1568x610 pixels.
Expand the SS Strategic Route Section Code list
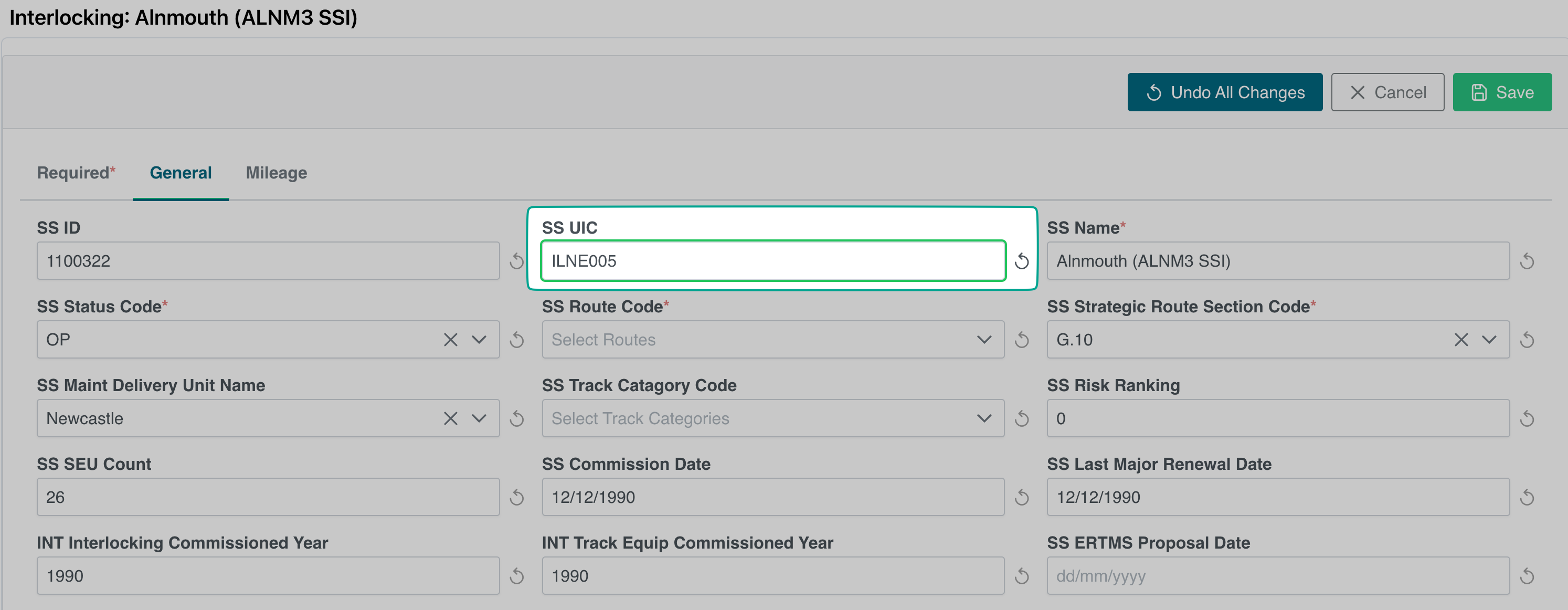[x=1489, y=340]
